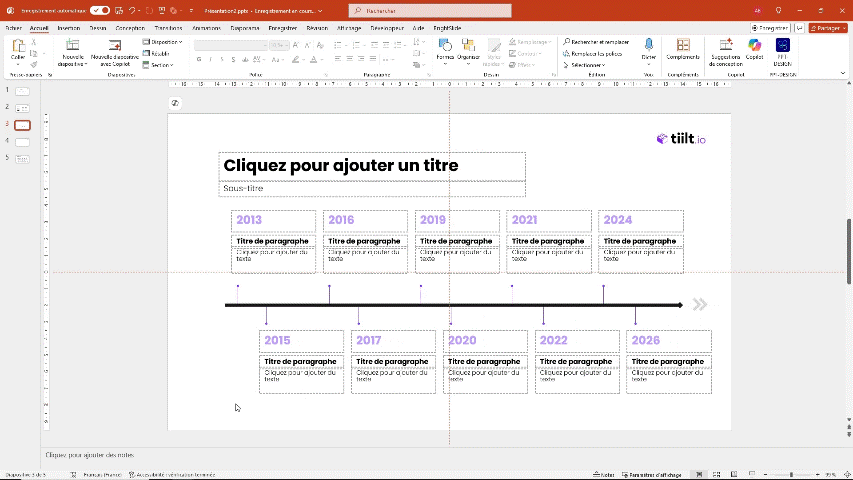Open the Compléments add-ins icon

click(683, 46)
